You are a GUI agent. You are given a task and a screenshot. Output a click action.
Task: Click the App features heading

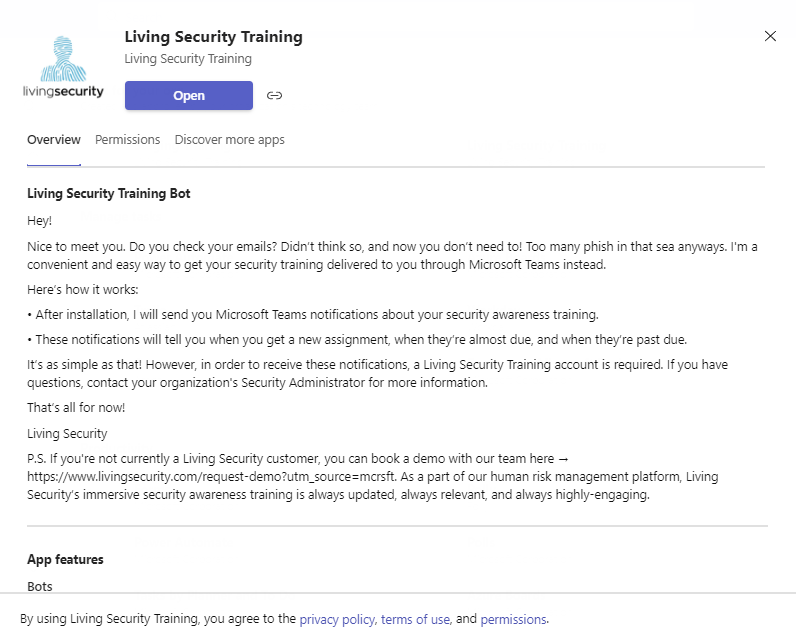[x=65, y=559]
